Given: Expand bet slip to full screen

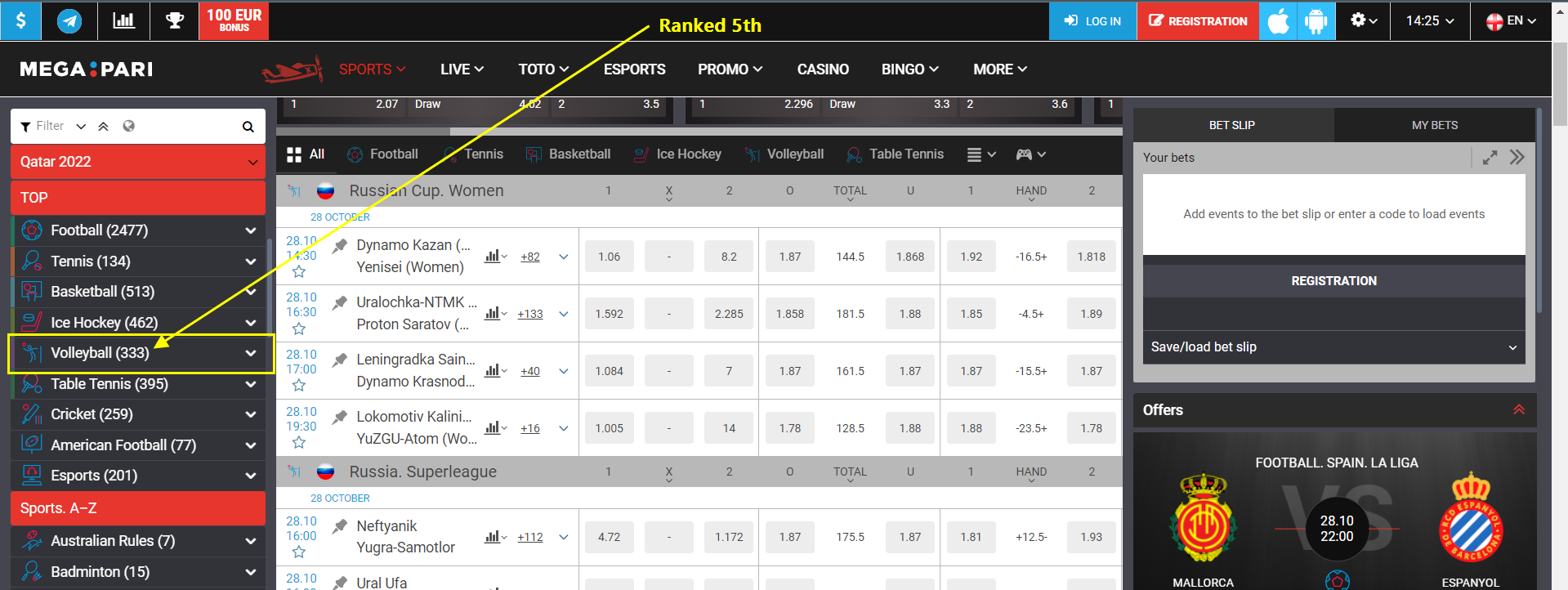Looking at the screenshot, I should 1490,158.
